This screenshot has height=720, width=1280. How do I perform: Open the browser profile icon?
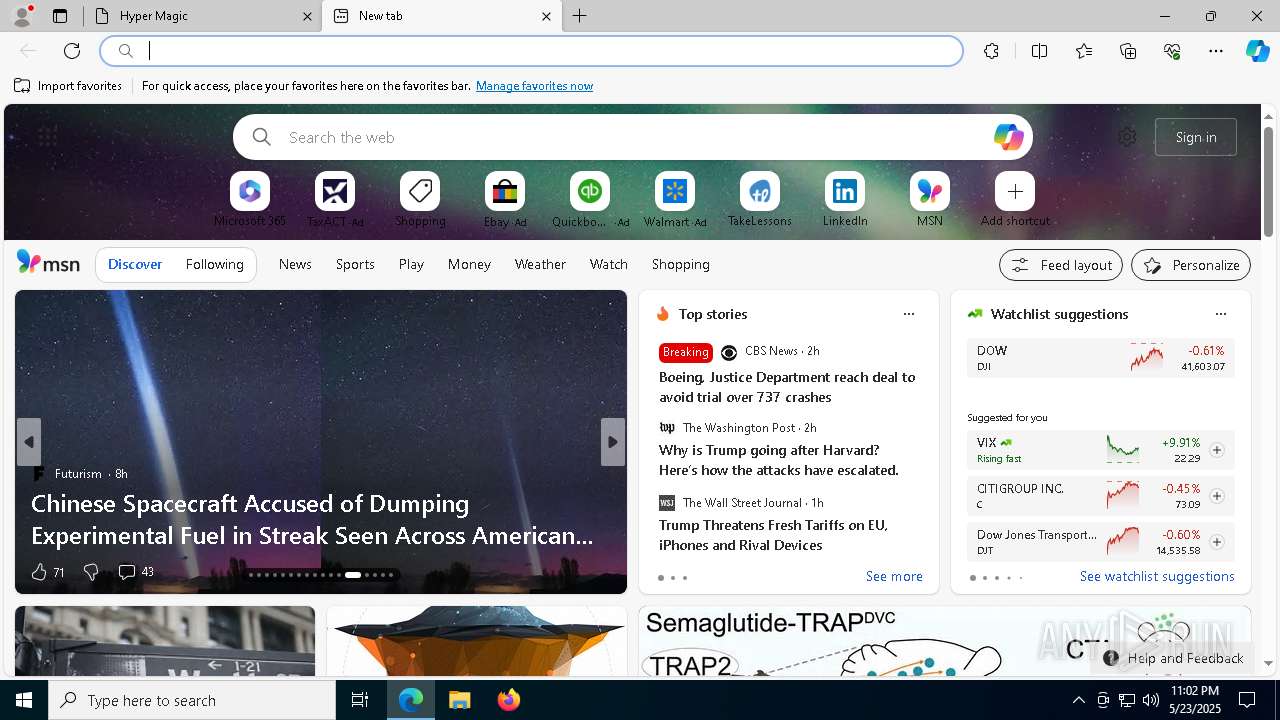(x=22, y=16)
